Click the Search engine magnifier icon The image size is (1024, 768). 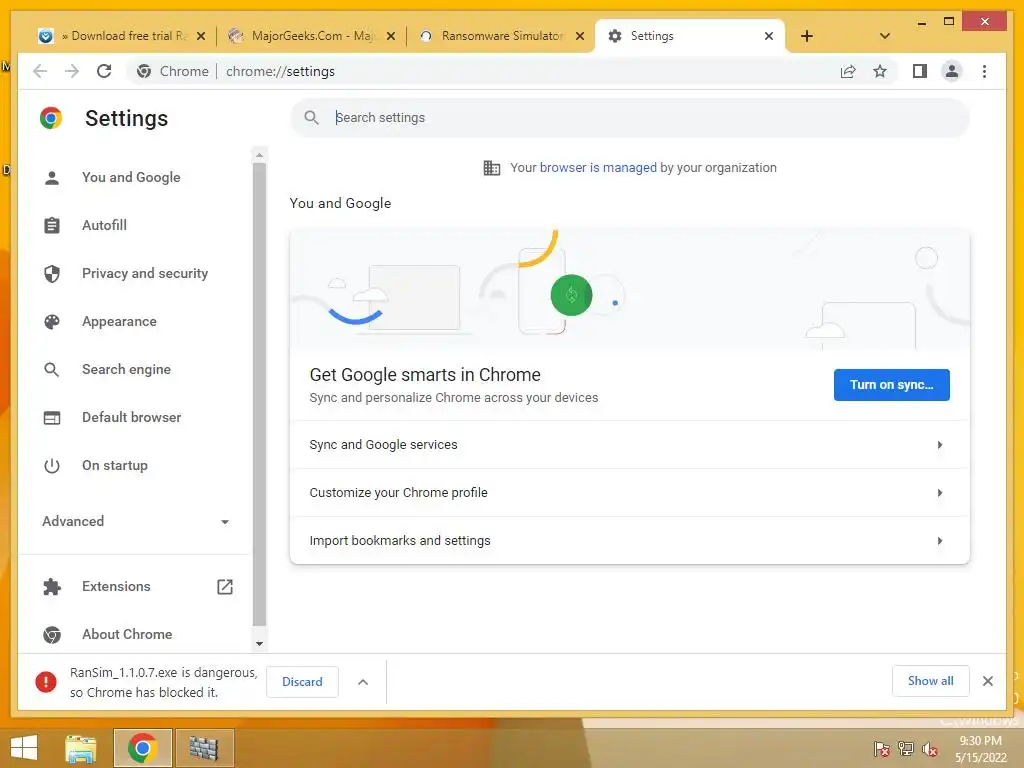(52, 370)
